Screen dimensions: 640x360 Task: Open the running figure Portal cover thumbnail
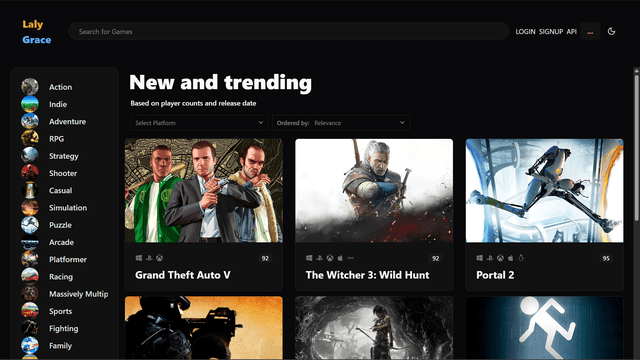pos(544,328)
